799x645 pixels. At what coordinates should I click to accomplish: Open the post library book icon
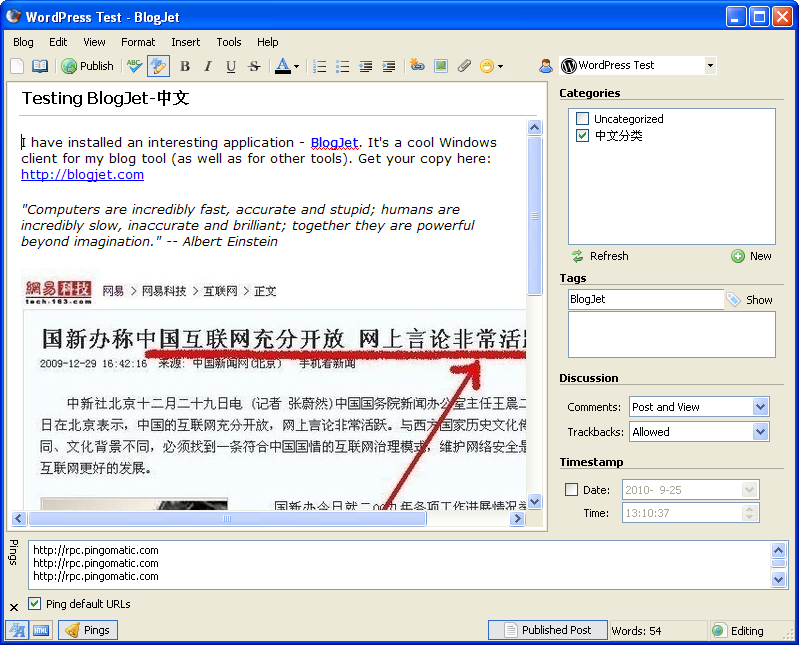(39, 66)
